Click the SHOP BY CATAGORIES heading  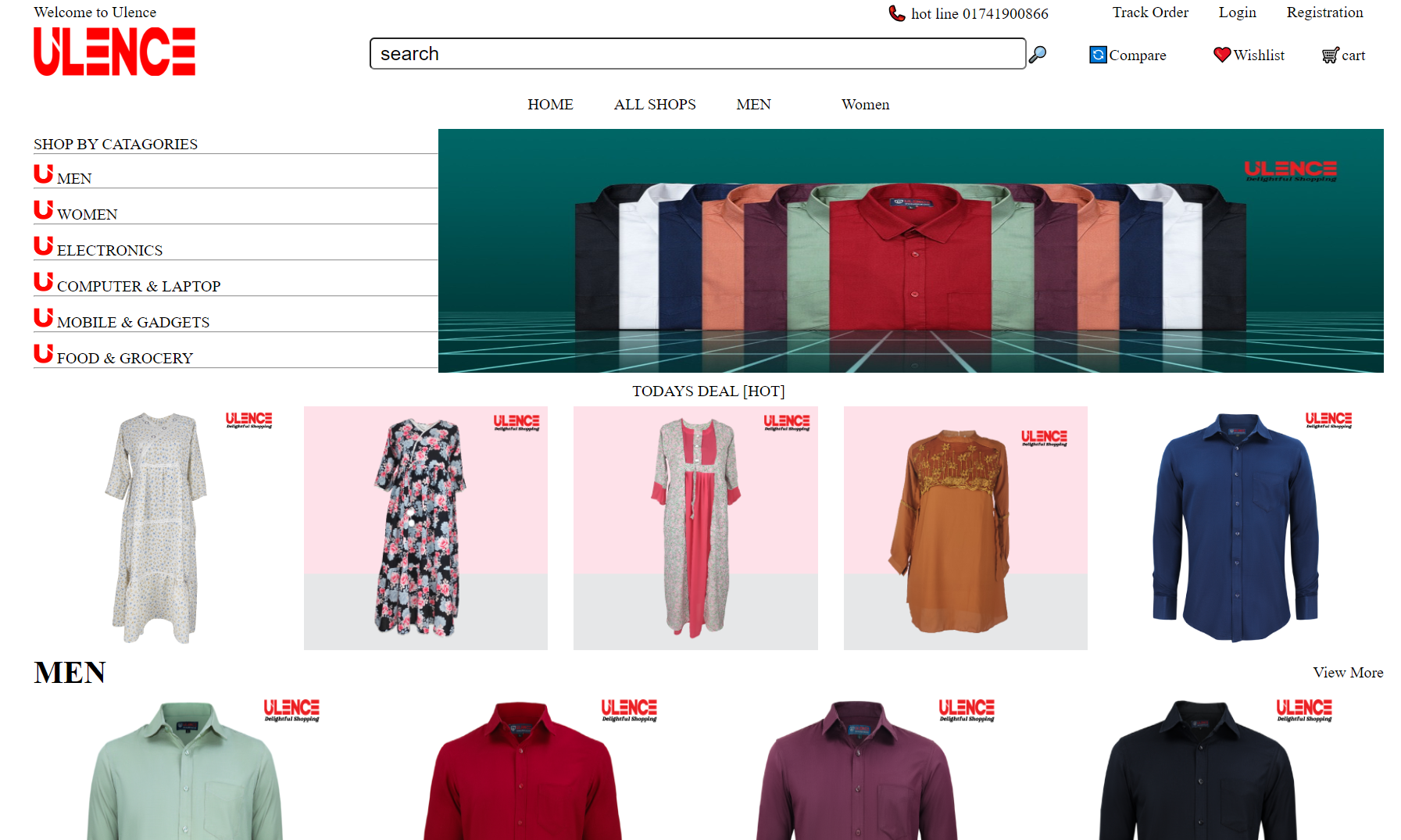[116, 145]
